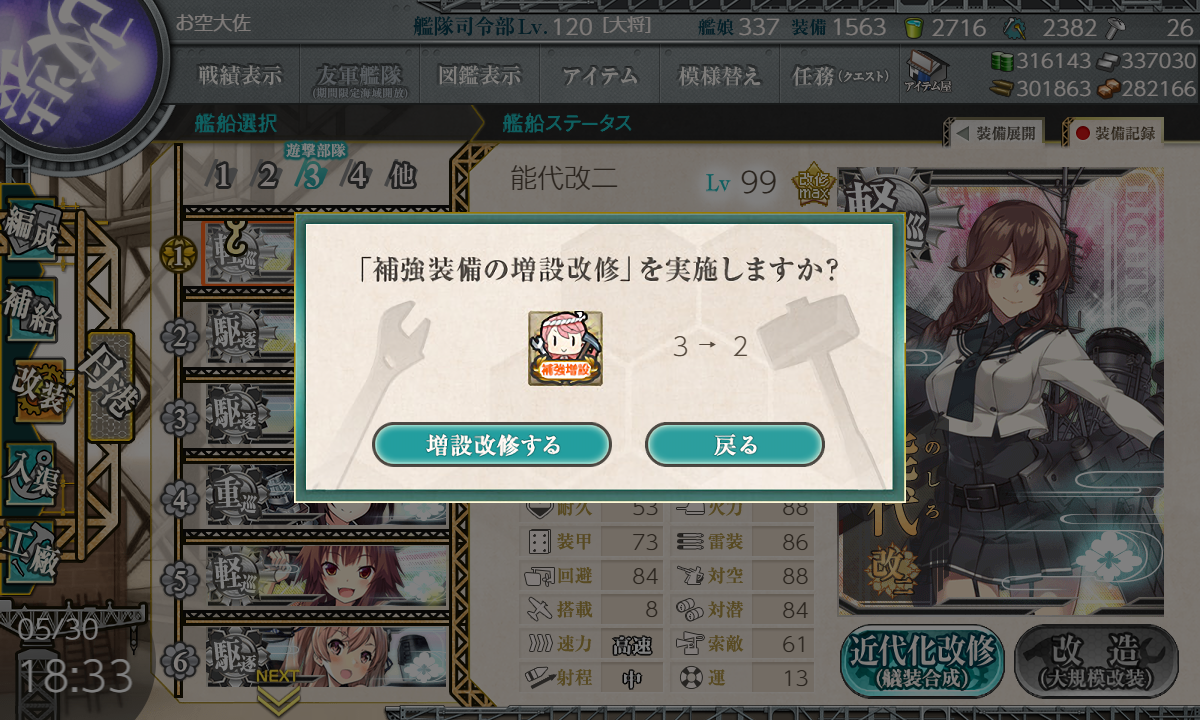1200x720 pixels.
Task: Switch to fleet tab 2
Action: tap(267, 177)
